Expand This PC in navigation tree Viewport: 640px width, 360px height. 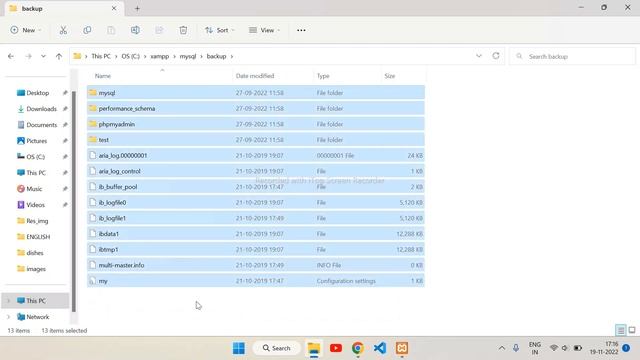pyautogui.click(x=8, y=301)
